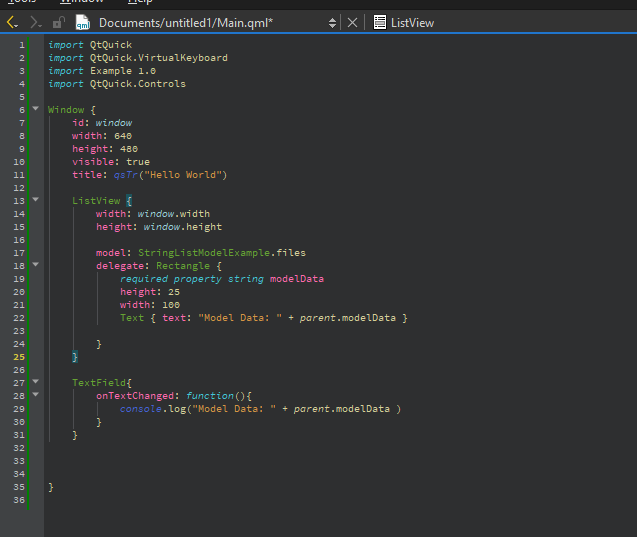Click 'StringListModelExample.files' model value
The image size is (637, 537).
[x=222, y=253]
